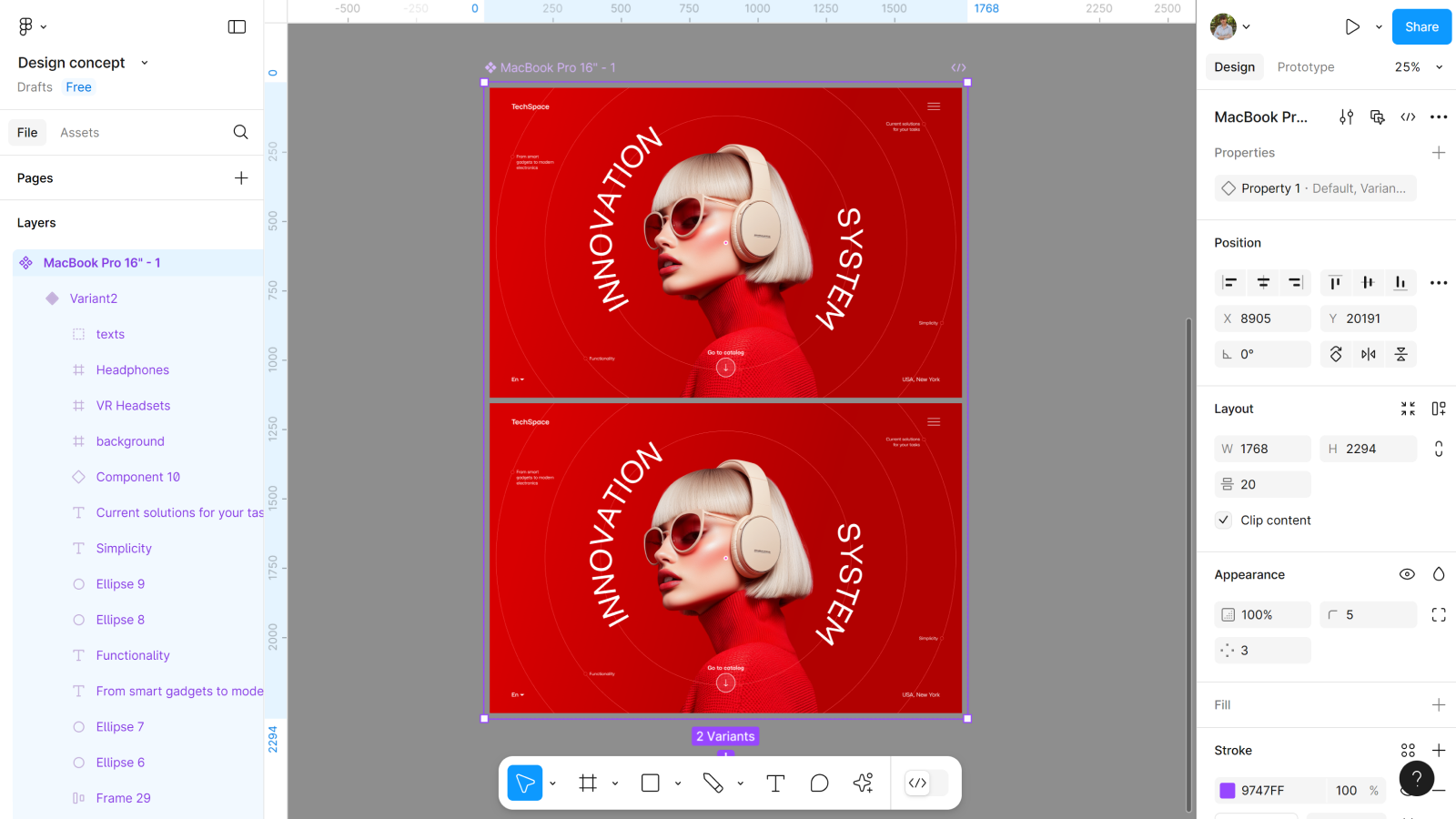Choose the Frame tool
This screenshot has width=1456, height=819.
pyautogui.click(x=588, y=783)
